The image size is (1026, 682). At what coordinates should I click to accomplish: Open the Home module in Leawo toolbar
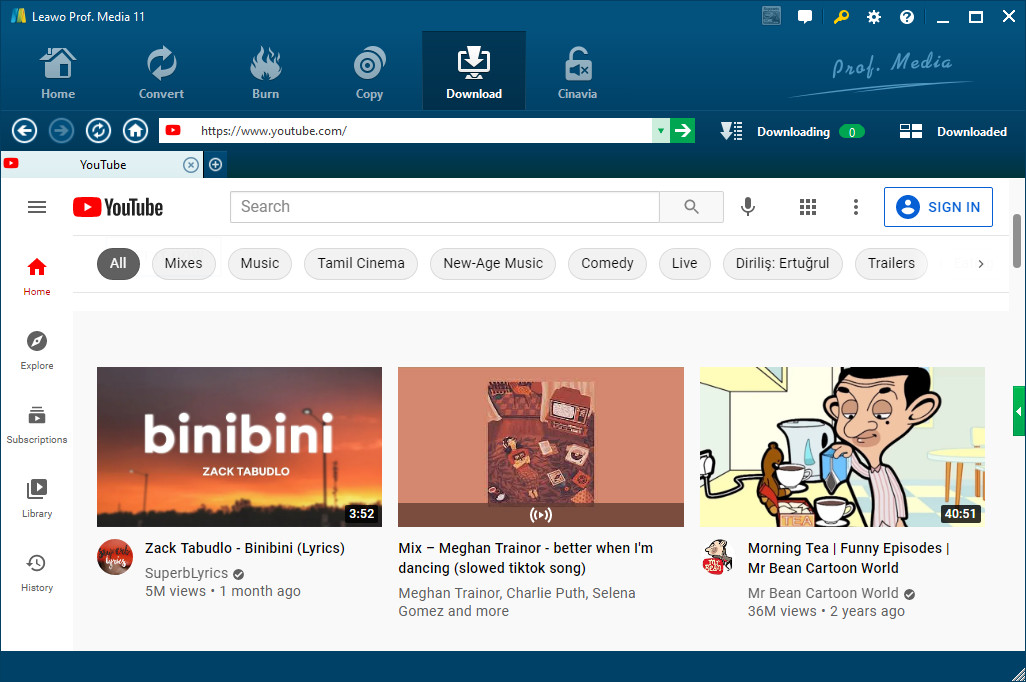point(58,73)
